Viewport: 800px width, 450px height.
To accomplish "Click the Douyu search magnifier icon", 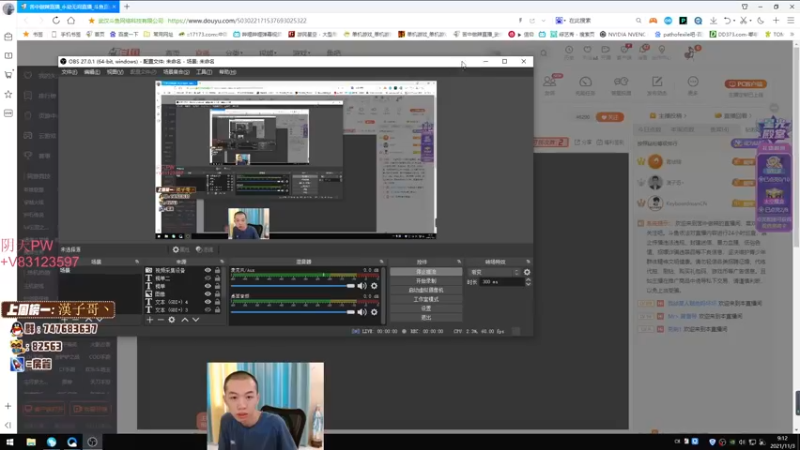I will [x=544, y=53].
